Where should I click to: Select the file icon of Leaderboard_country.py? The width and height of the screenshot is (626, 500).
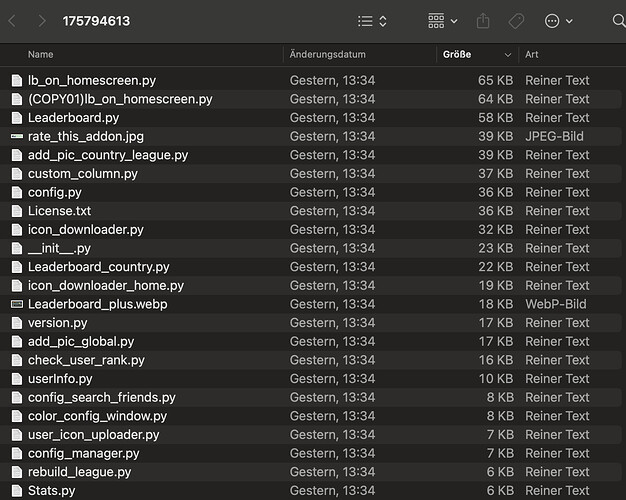[17, 267]
